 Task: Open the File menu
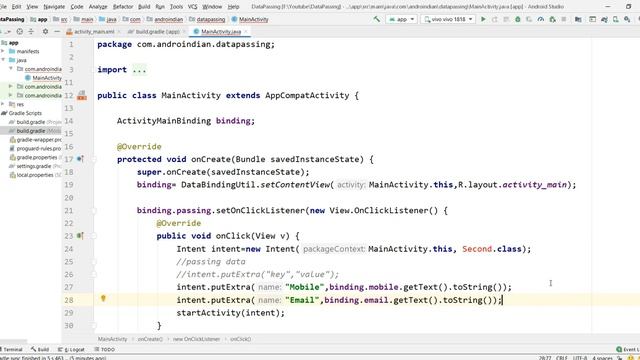click(x=3, y=7)
